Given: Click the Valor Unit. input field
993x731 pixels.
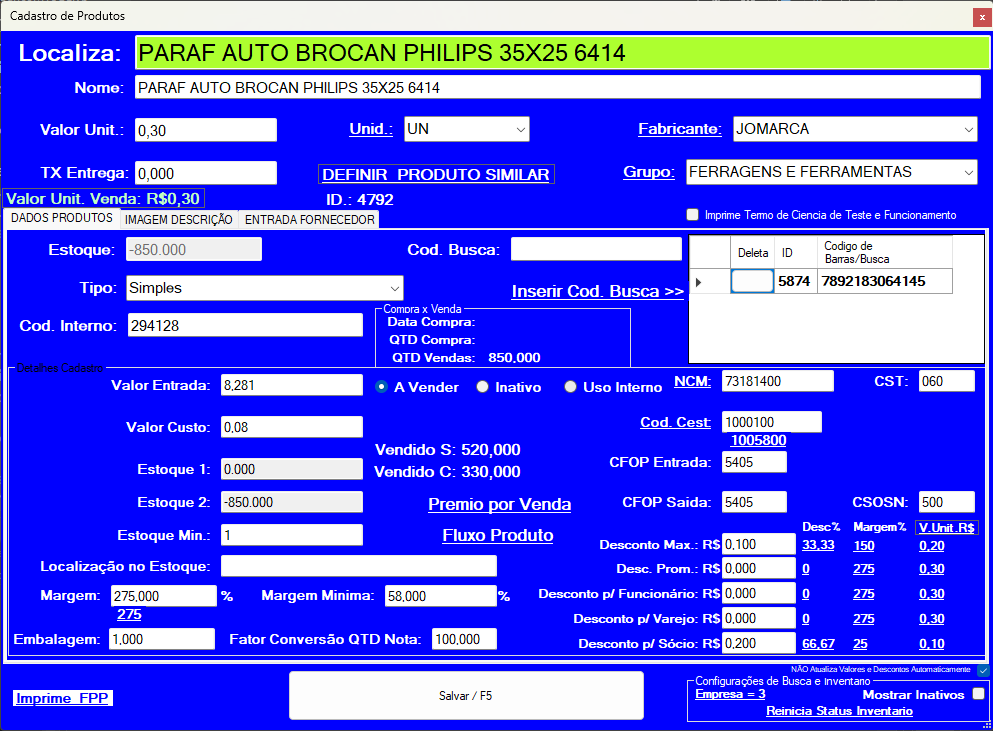Looking at the screenshot, I should (205, 130).
